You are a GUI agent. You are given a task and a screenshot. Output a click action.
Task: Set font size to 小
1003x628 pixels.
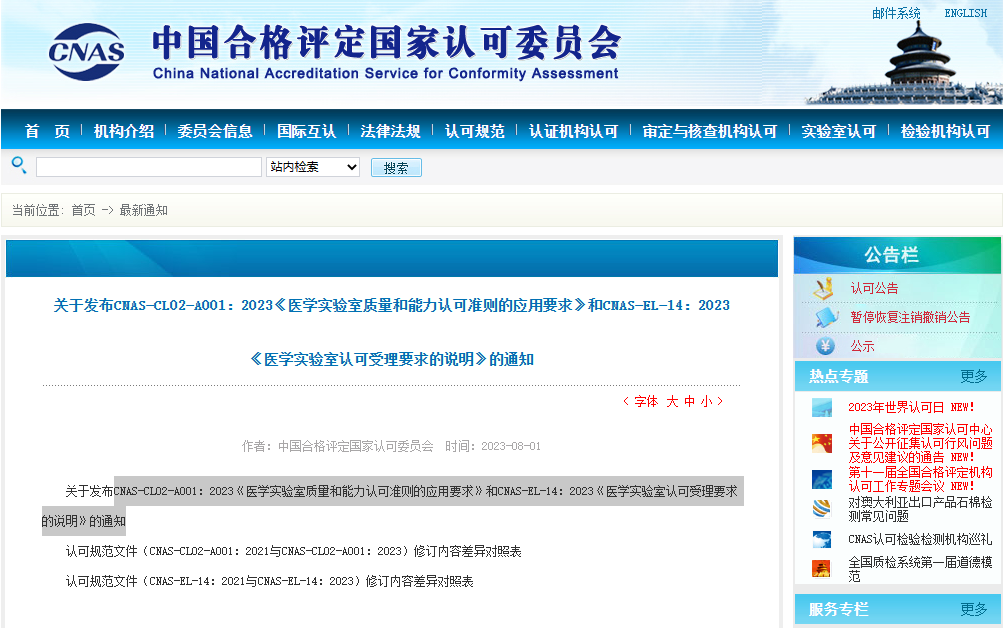706,401
